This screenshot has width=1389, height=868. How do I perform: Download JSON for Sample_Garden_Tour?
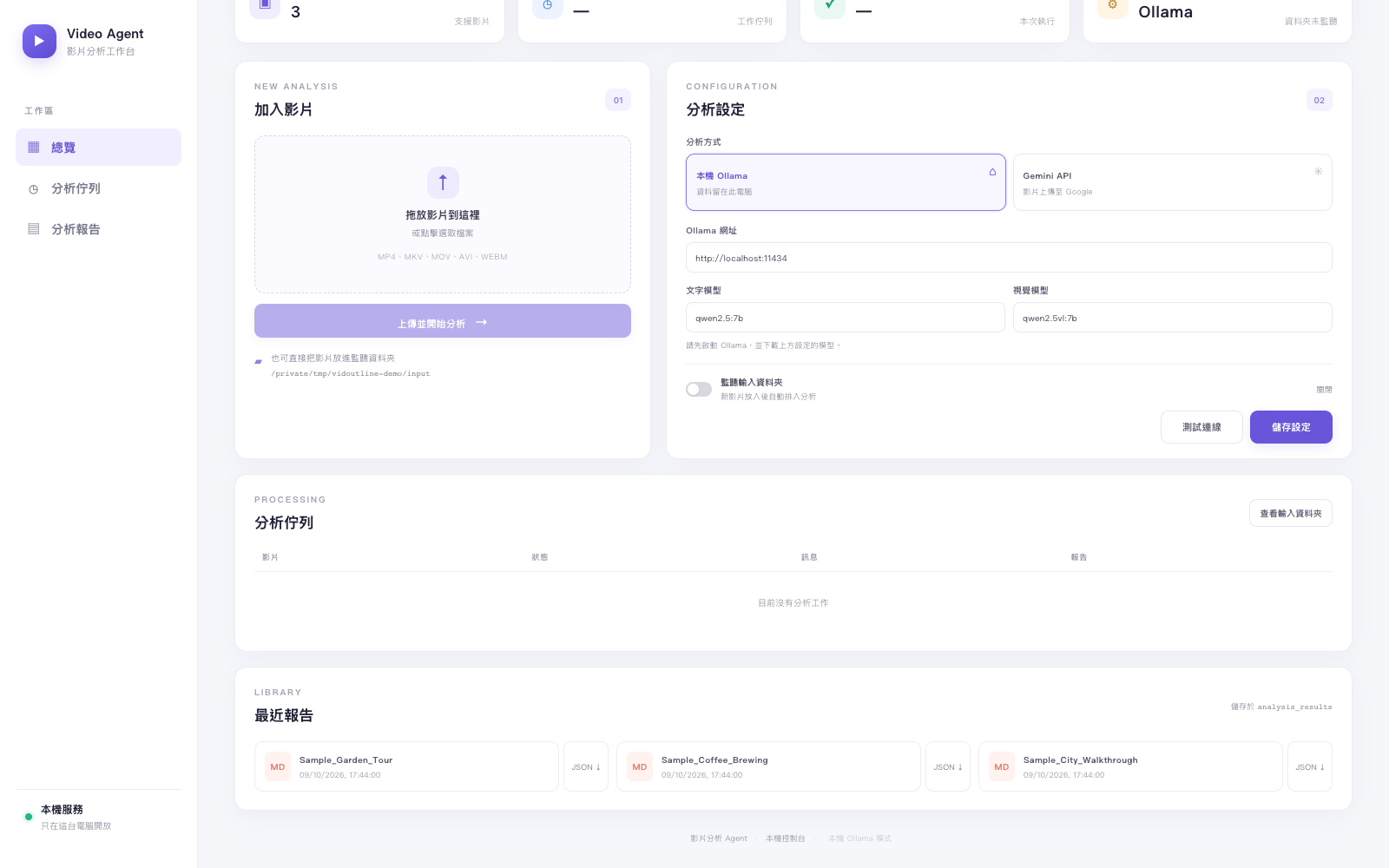click(586, 766)
